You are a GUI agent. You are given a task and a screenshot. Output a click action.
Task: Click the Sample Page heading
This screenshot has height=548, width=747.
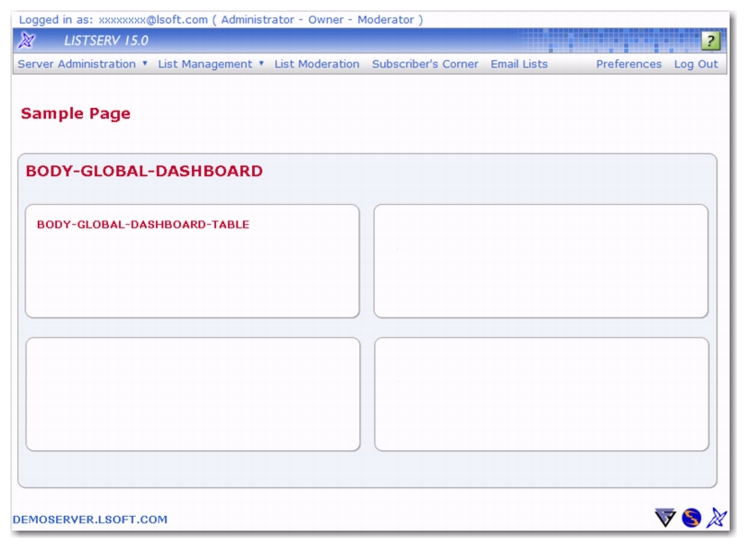pyautogui.click(x=75, y=113)
